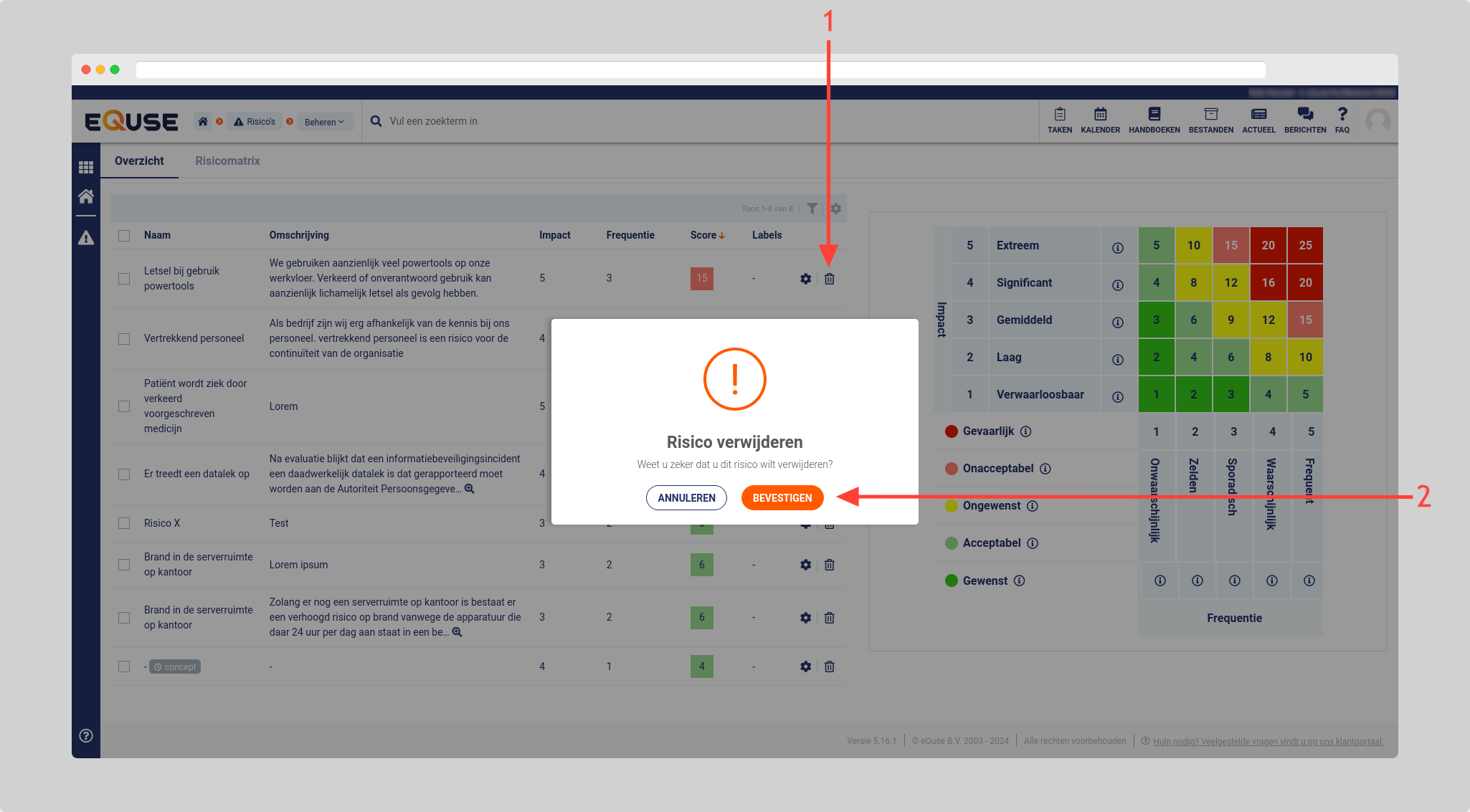This screenshot has height=812, width=1470.
Task: Open the apps grid icon in sidebar
Action: (86, 167)
